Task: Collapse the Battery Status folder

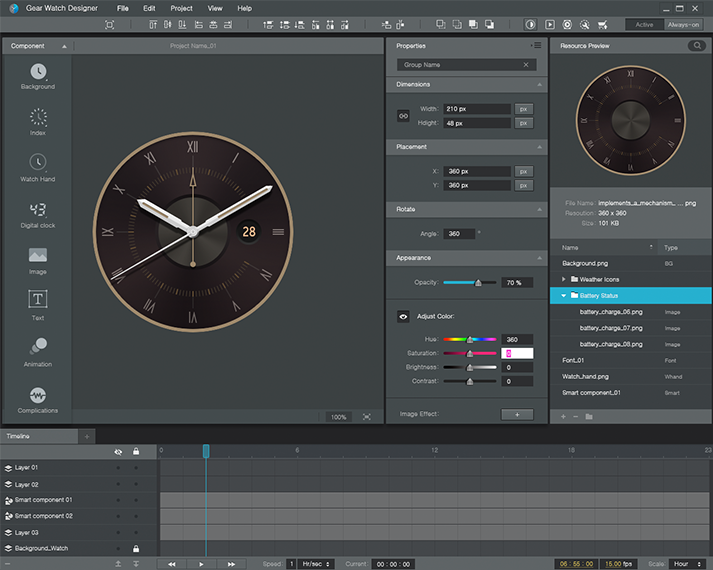Action: click(x=564, y=296)
